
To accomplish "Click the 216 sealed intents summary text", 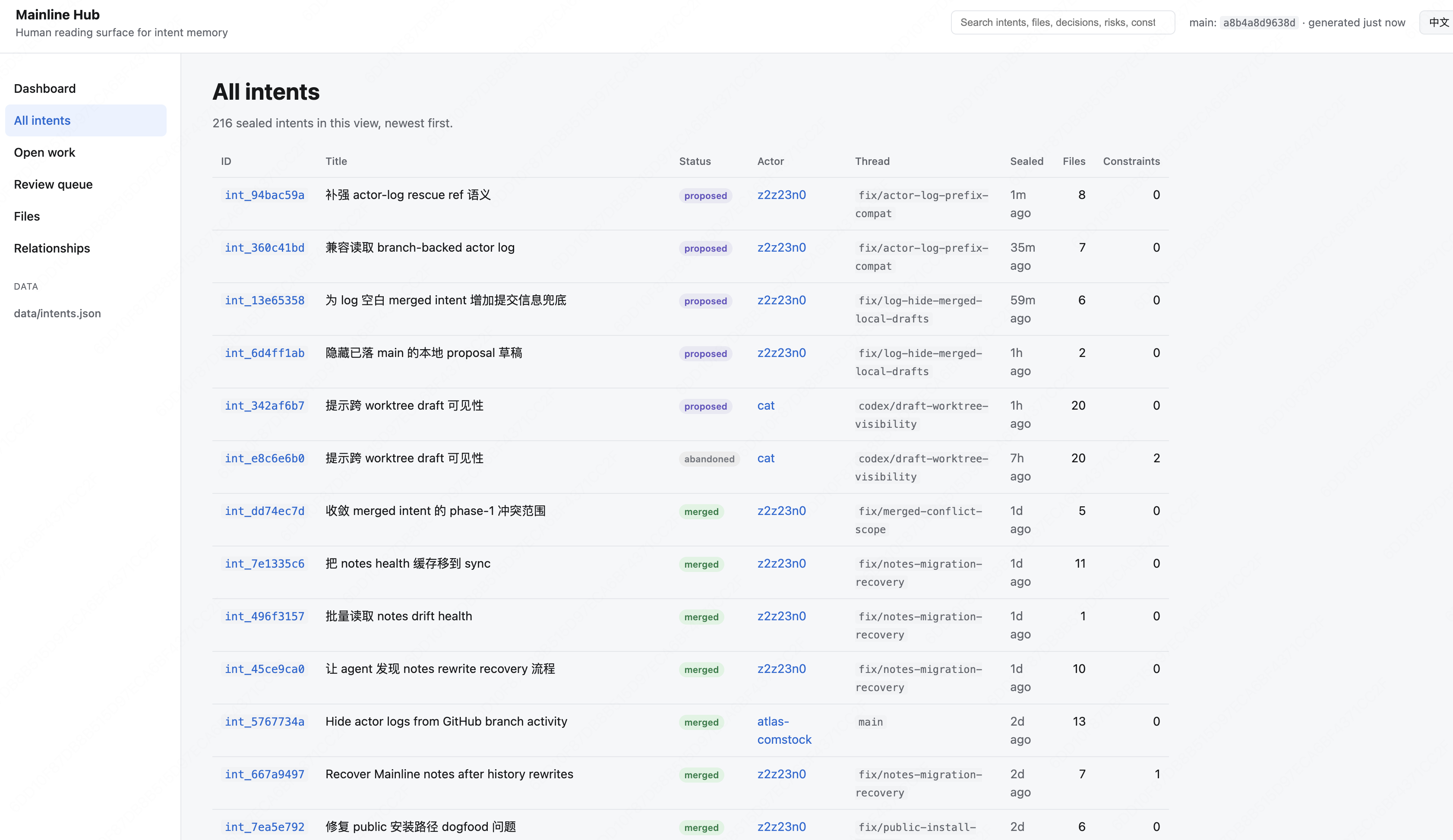I will (x=333, y=123).
